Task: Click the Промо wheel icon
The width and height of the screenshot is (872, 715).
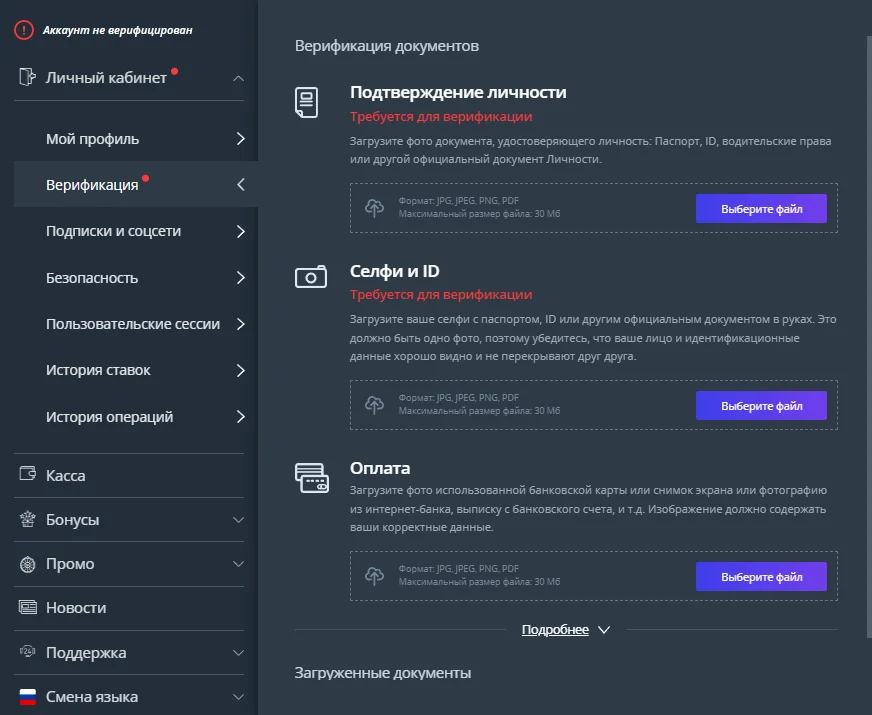Action: 27,564
